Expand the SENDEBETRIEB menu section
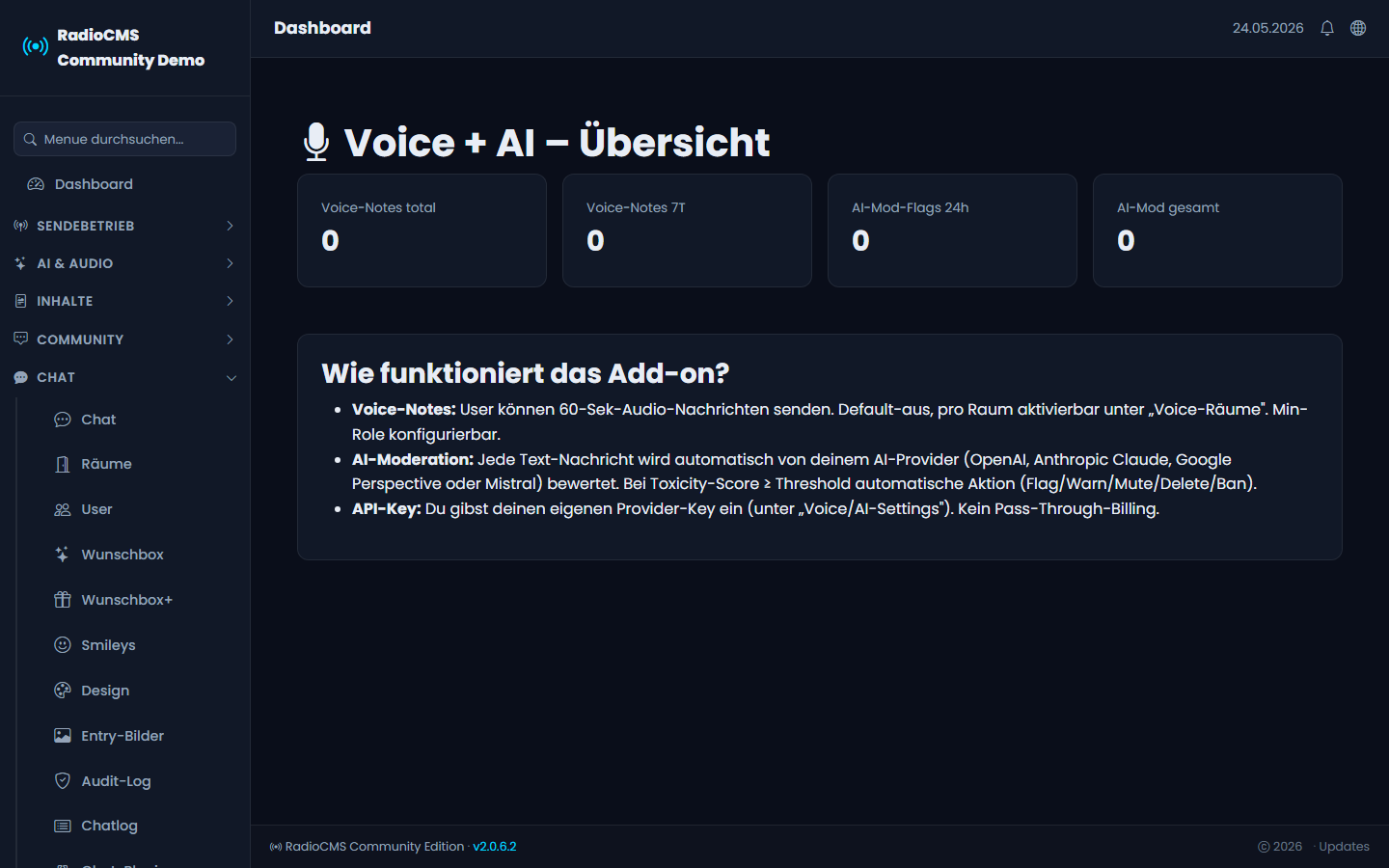 click(x=124, y=226)
